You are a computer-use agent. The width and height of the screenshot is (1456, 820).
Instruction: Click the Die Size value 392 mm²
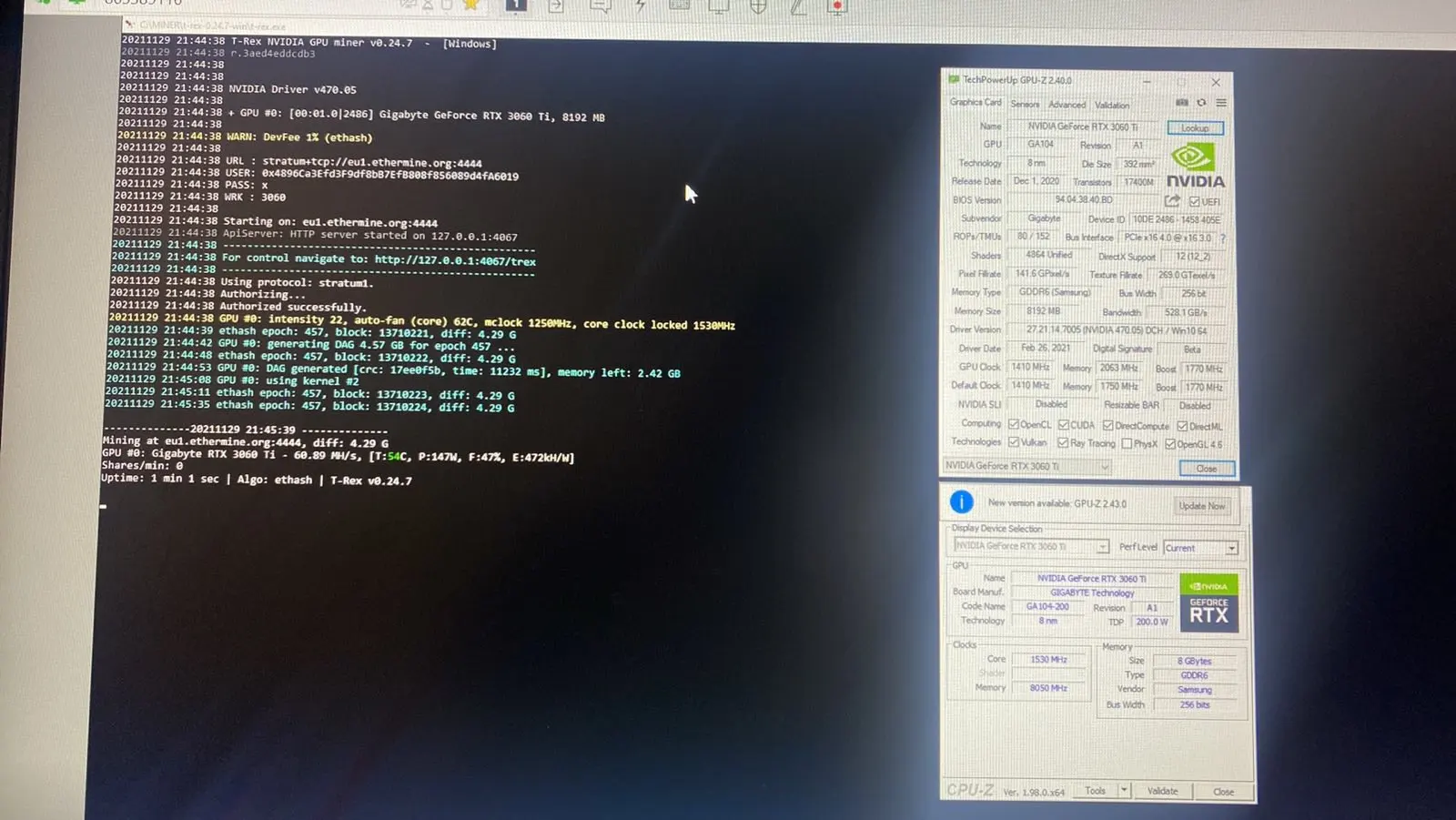click(1138, 164)
